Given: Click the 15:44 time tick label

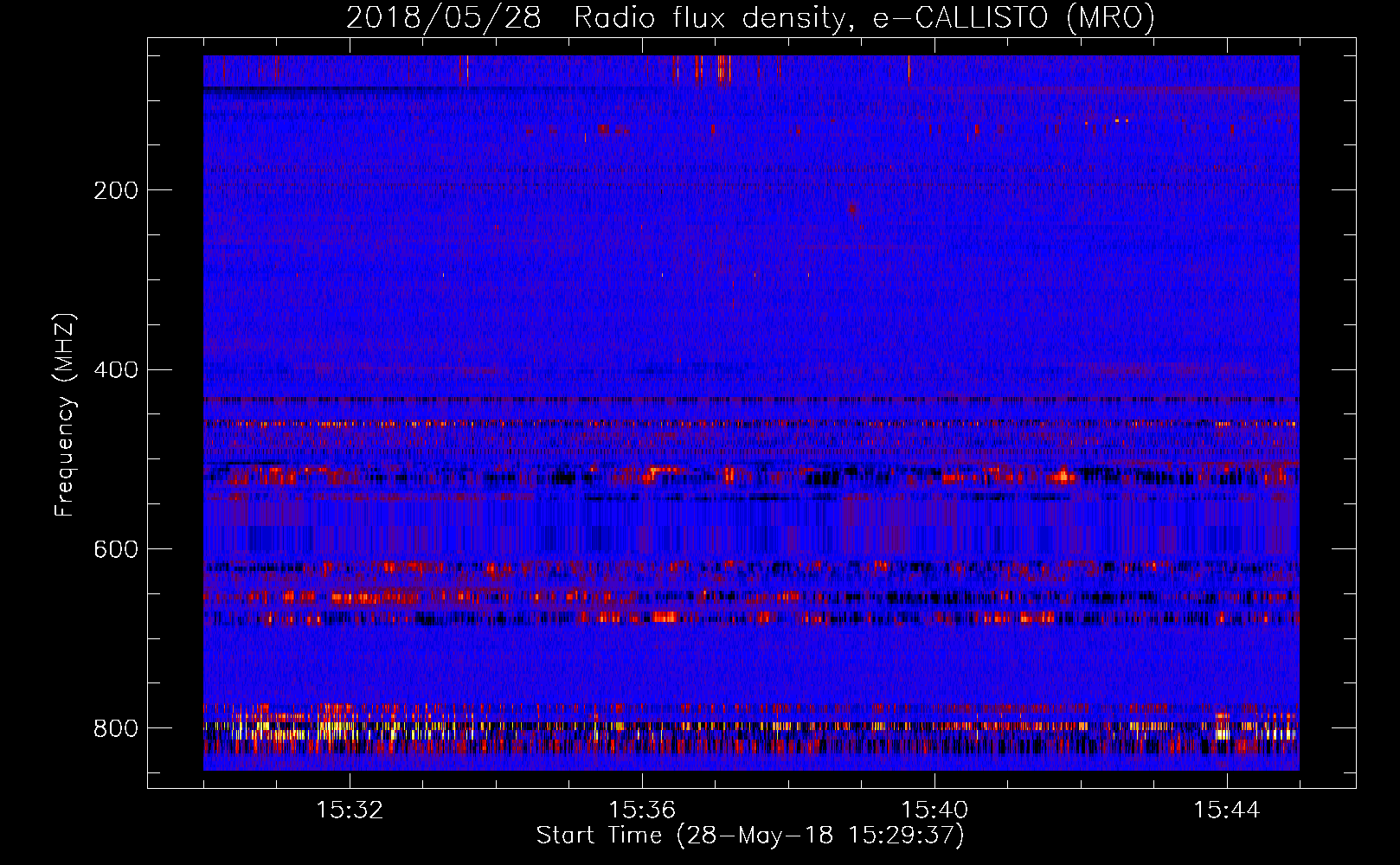Looking at the screenshot, I should click(1227, 811).
